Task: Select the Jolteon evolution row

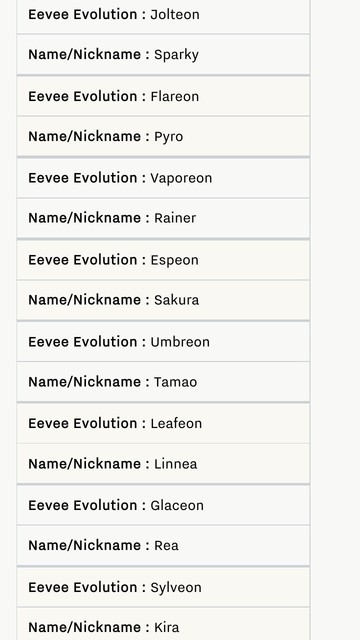Action: (x=163, y=16)
